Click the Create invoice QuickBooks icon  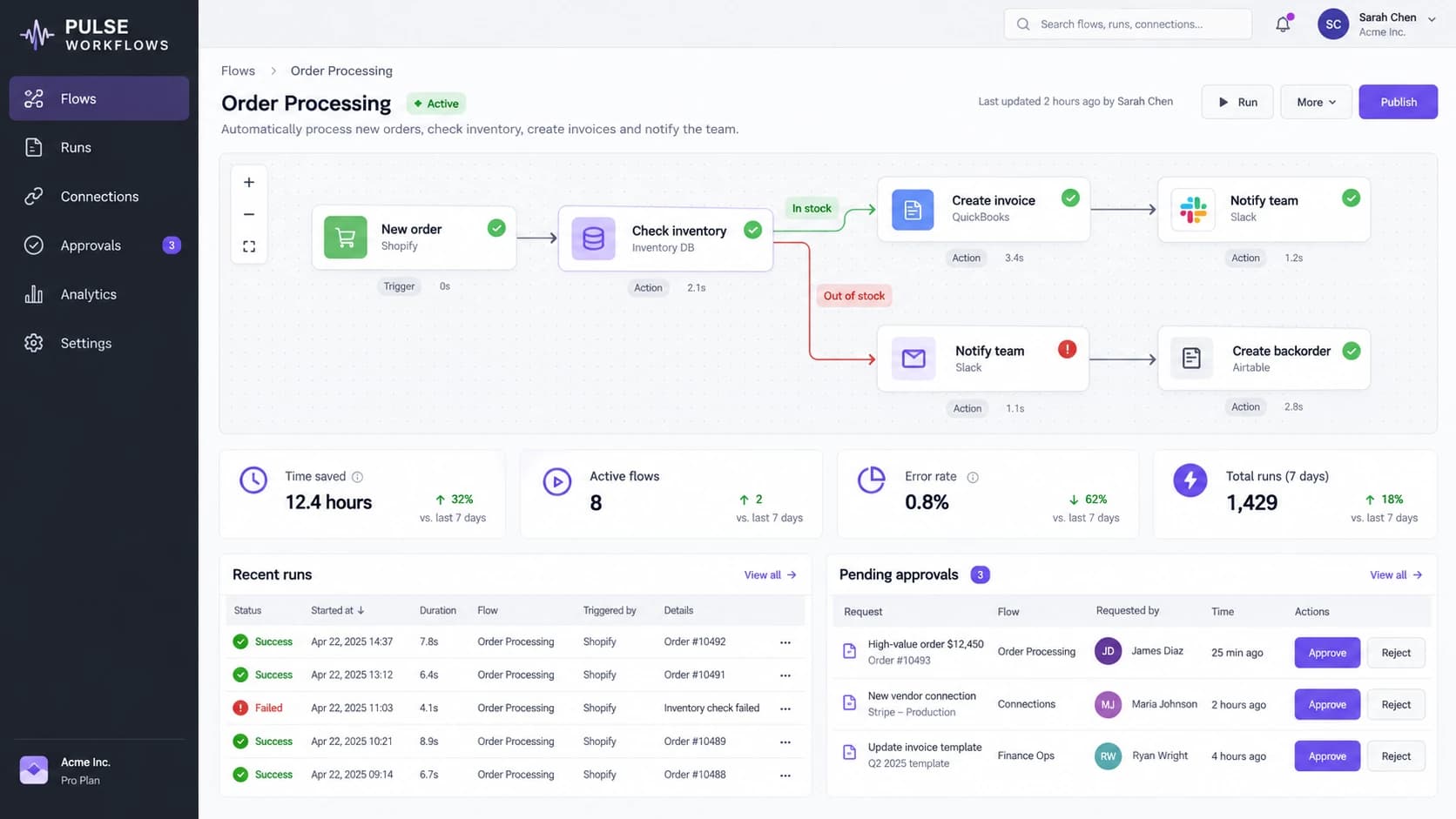(x=913, y=210)
